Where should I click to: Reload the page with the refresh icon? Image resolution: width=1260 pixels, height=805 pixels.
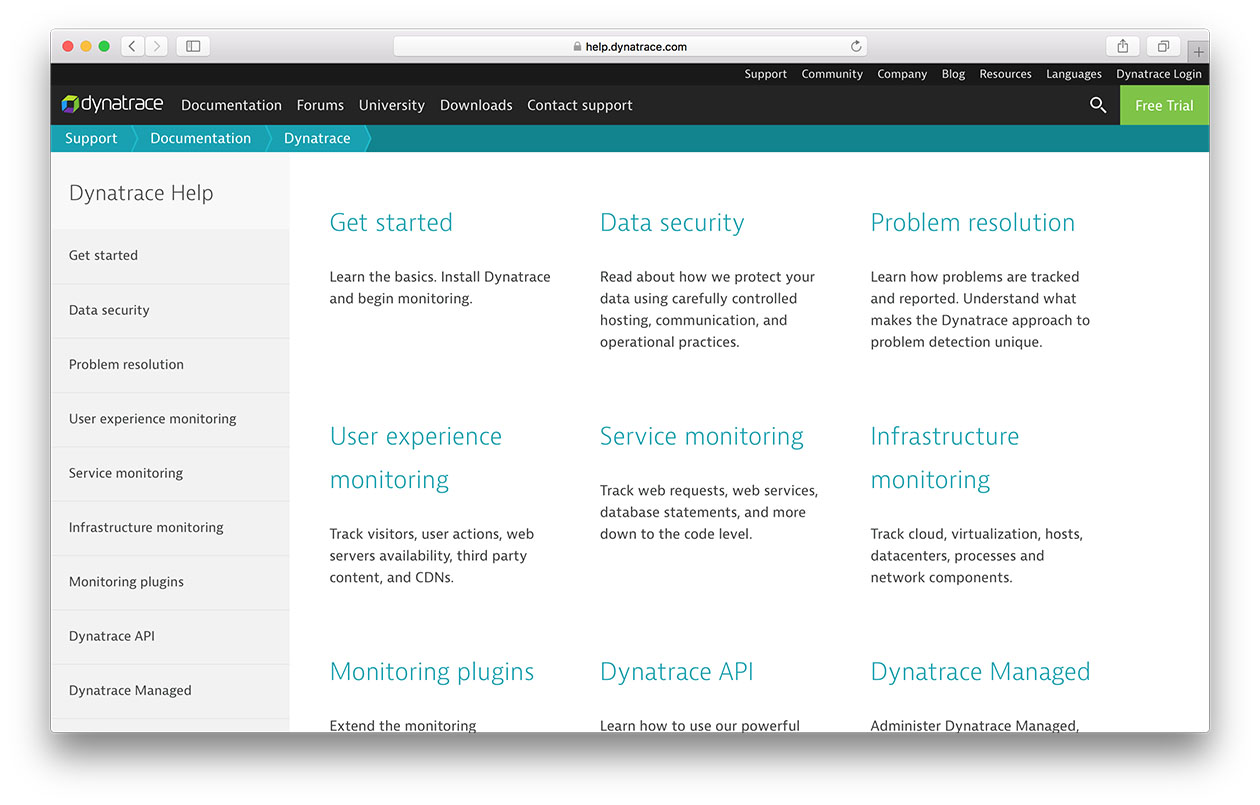click(856, 46)
